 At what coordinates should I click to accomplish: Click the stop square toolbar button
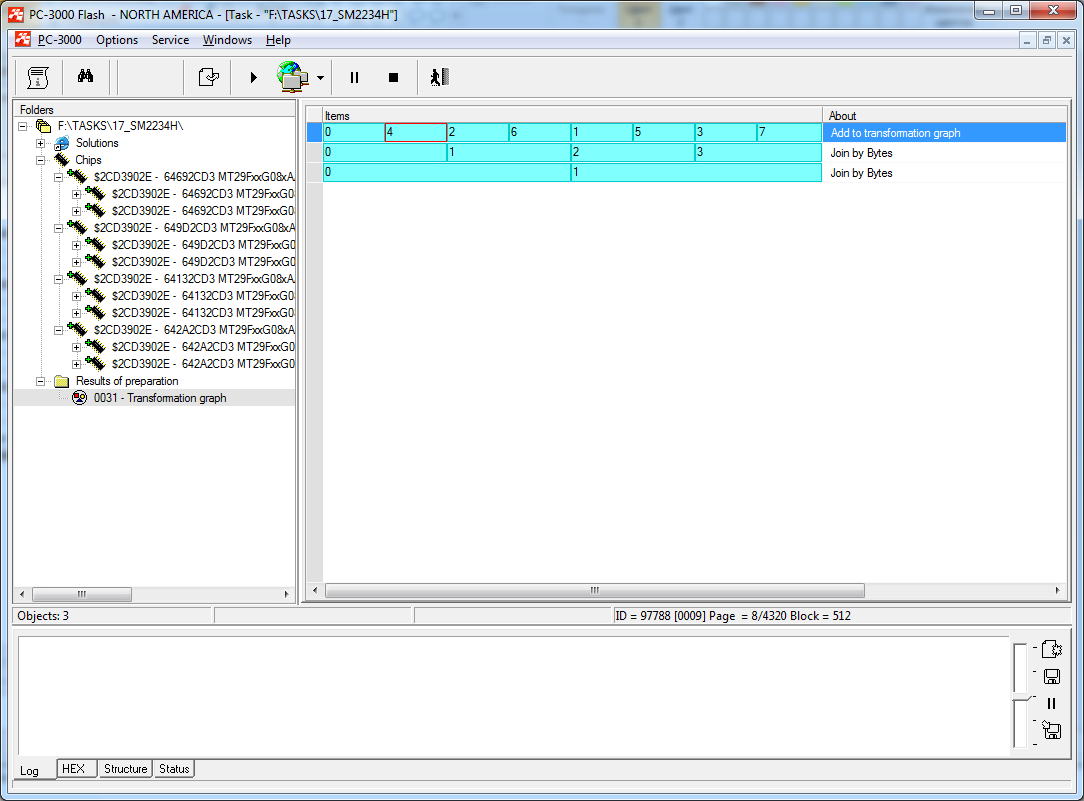coord(393,77)
